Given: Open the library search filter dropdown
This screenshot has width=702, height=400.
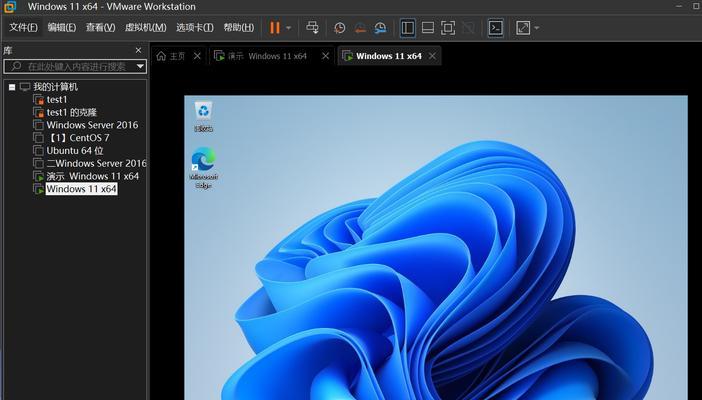Looking at the screenshot, I should [x=140, y=67].
